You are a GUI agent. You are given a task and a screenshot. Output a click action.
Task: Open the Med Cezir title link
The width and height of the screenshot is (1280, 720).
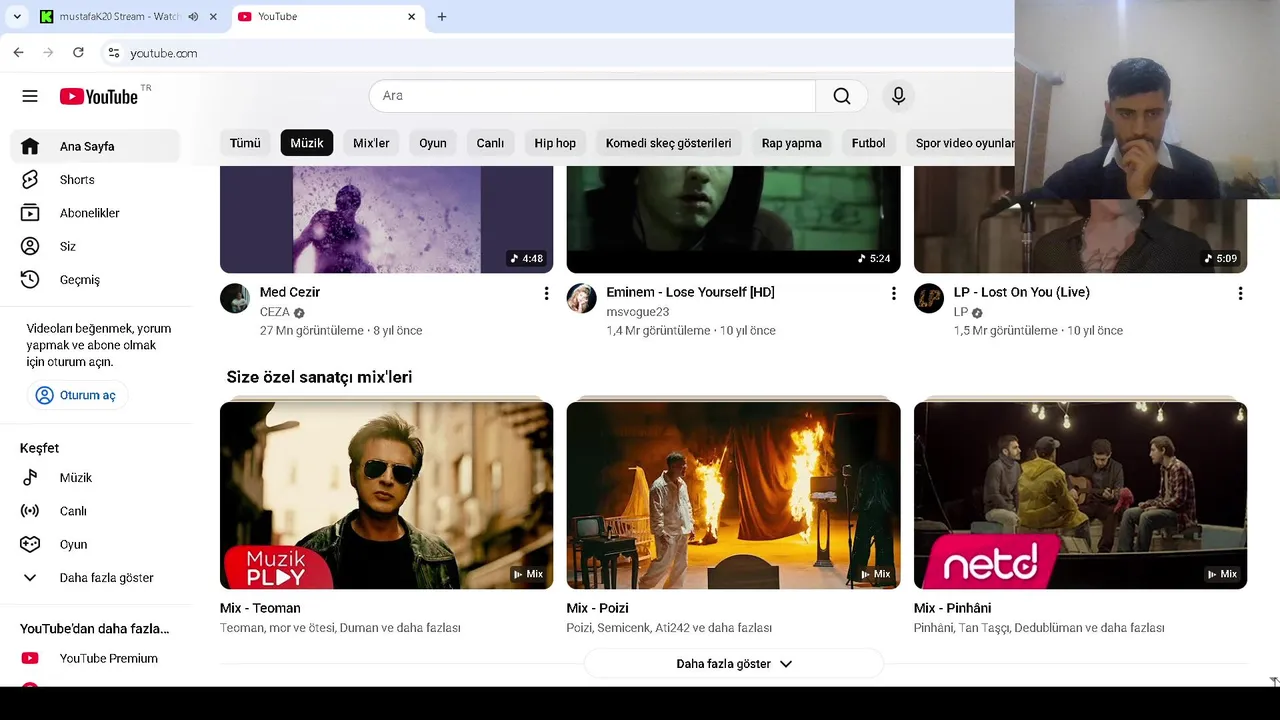point(290,292)
